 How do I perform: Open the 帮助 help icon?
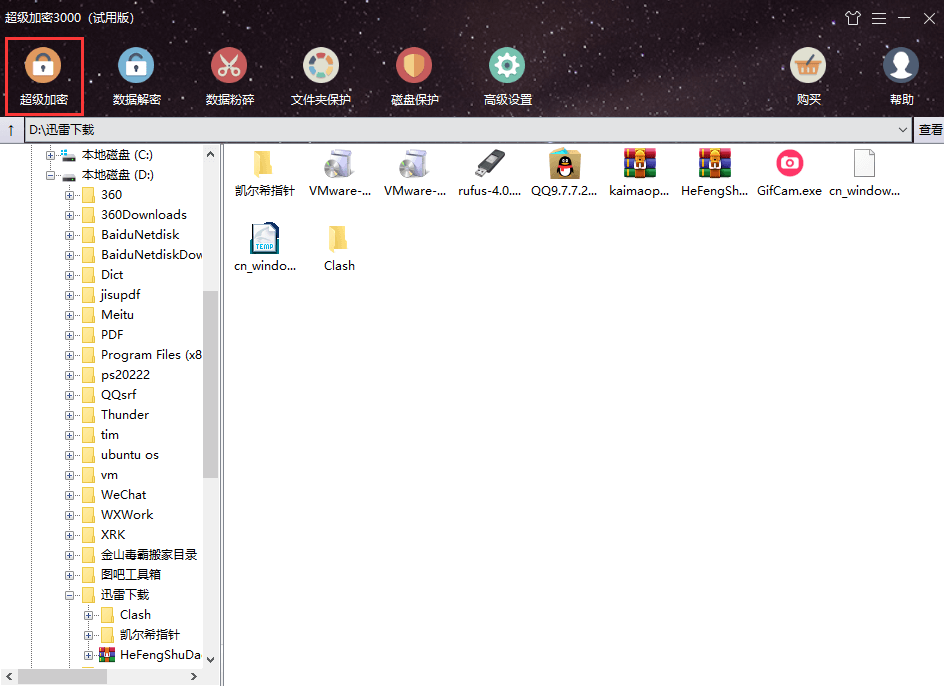901,67
